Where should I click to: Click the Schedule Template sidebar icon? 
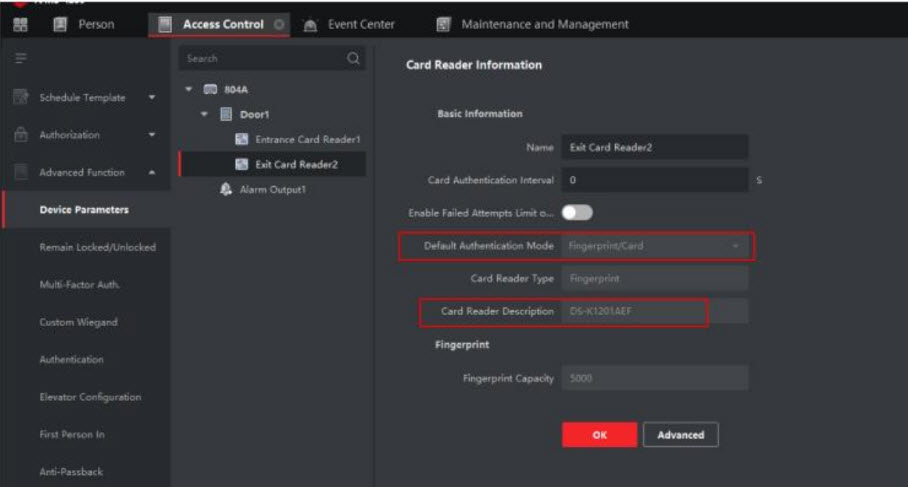18,98
